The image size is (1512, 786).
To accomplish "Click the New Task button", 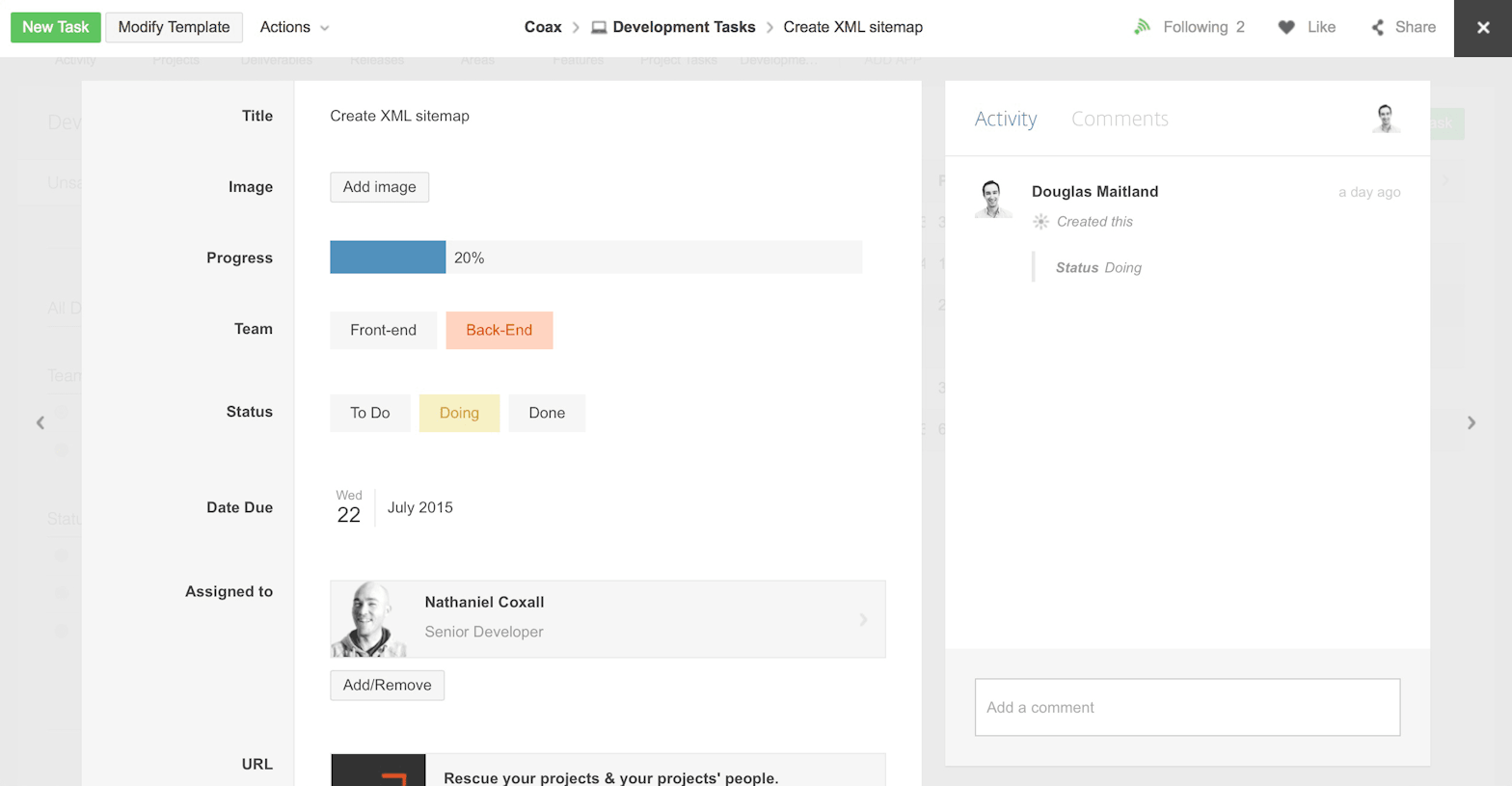I will click(55, 27).
